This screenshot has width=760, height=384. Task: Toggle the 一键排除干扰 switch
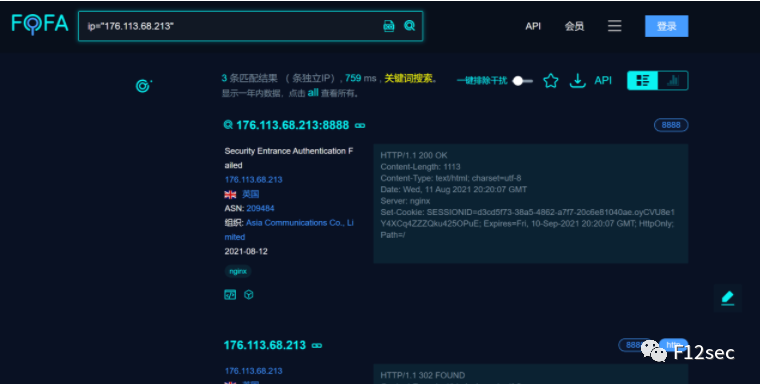coord(523,80)
